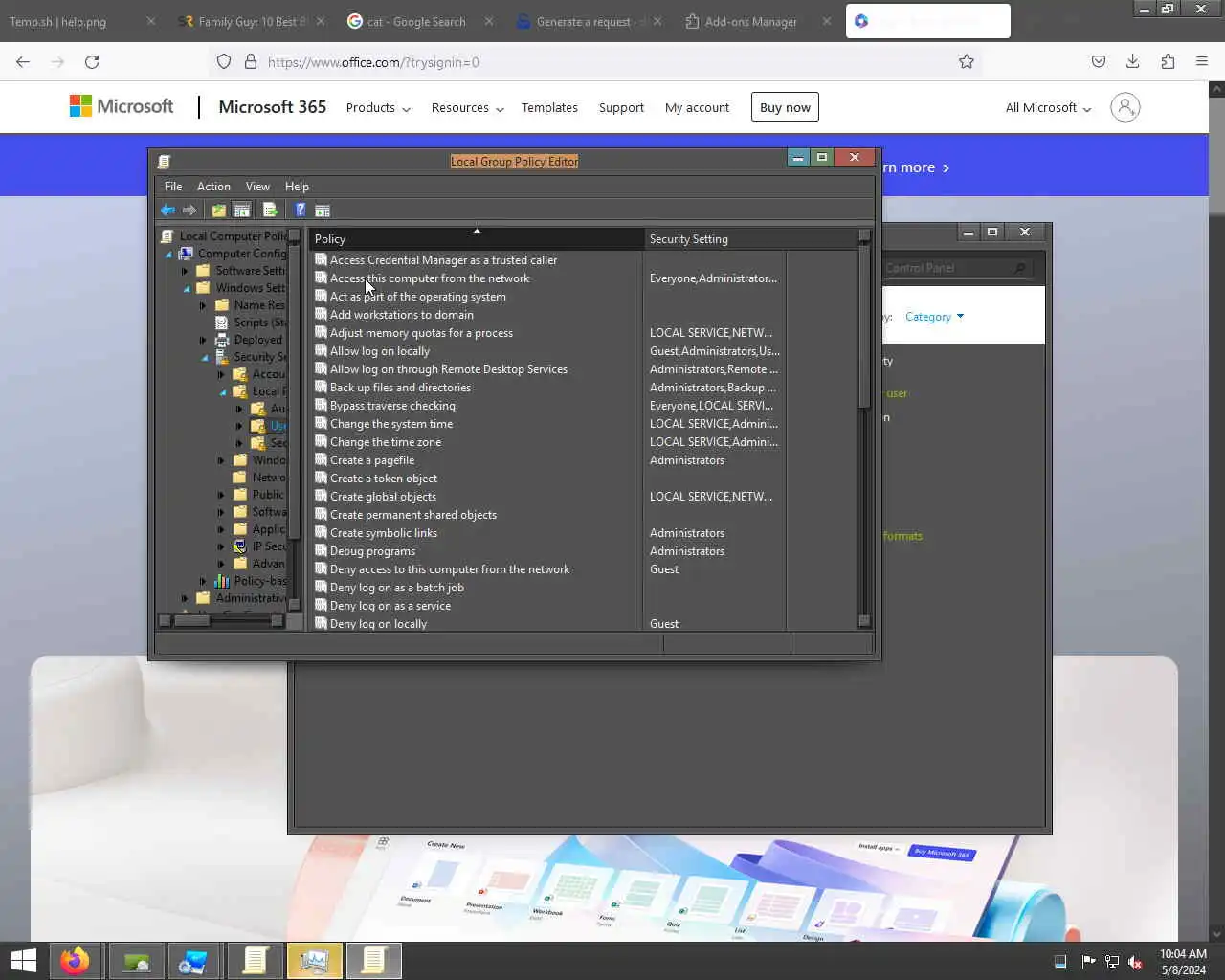Click the Policy column header

(476, 239)
